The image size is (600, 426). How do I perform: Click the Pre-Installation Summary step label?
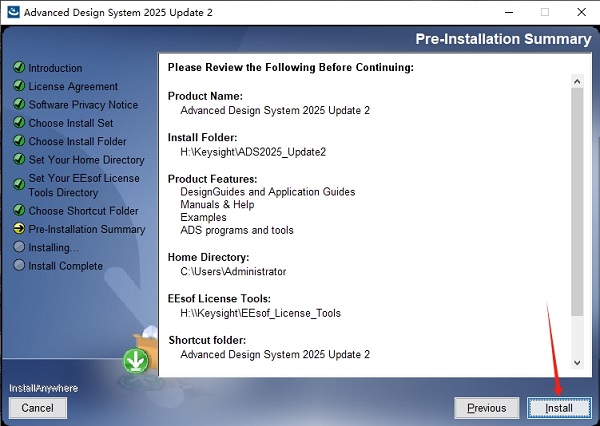coord(87,229)
